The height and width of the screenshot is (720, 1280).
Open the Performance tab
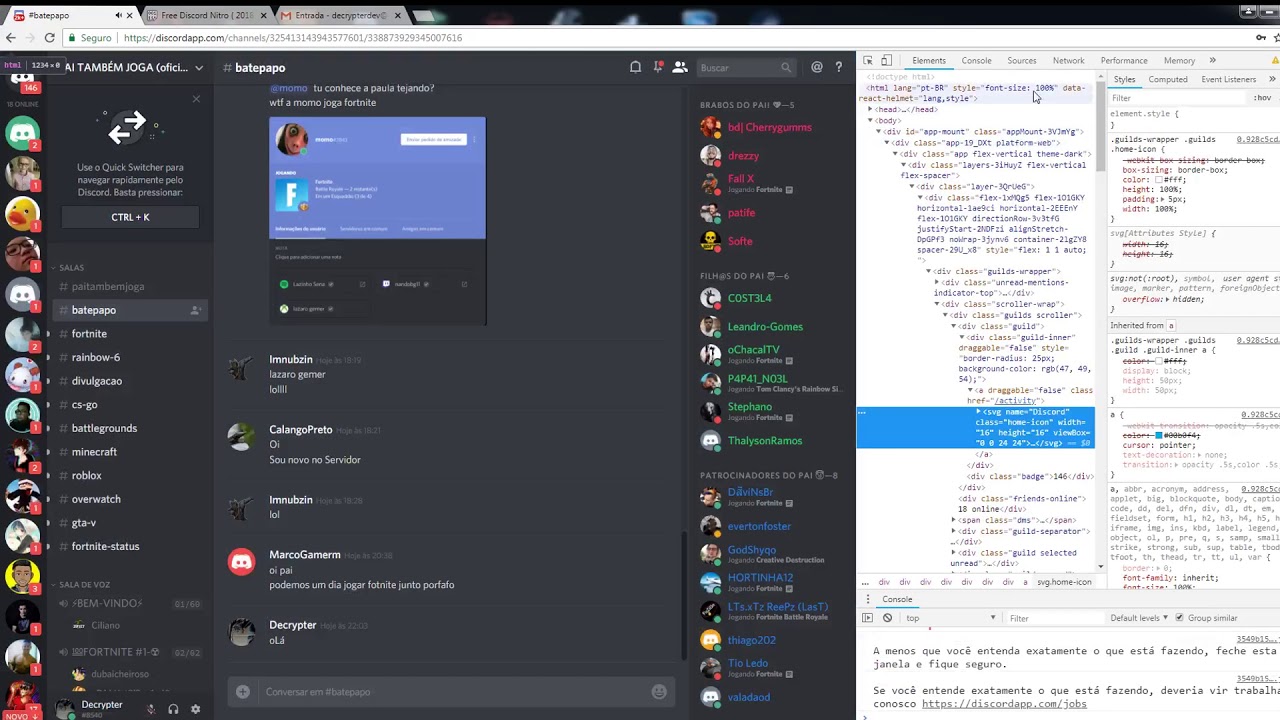1124,61
